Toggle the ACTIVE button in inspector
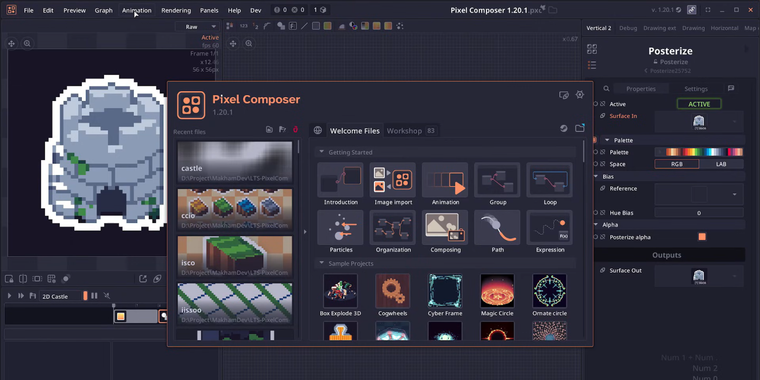Screen dimensions: 760x380 (x=699, y=104)
